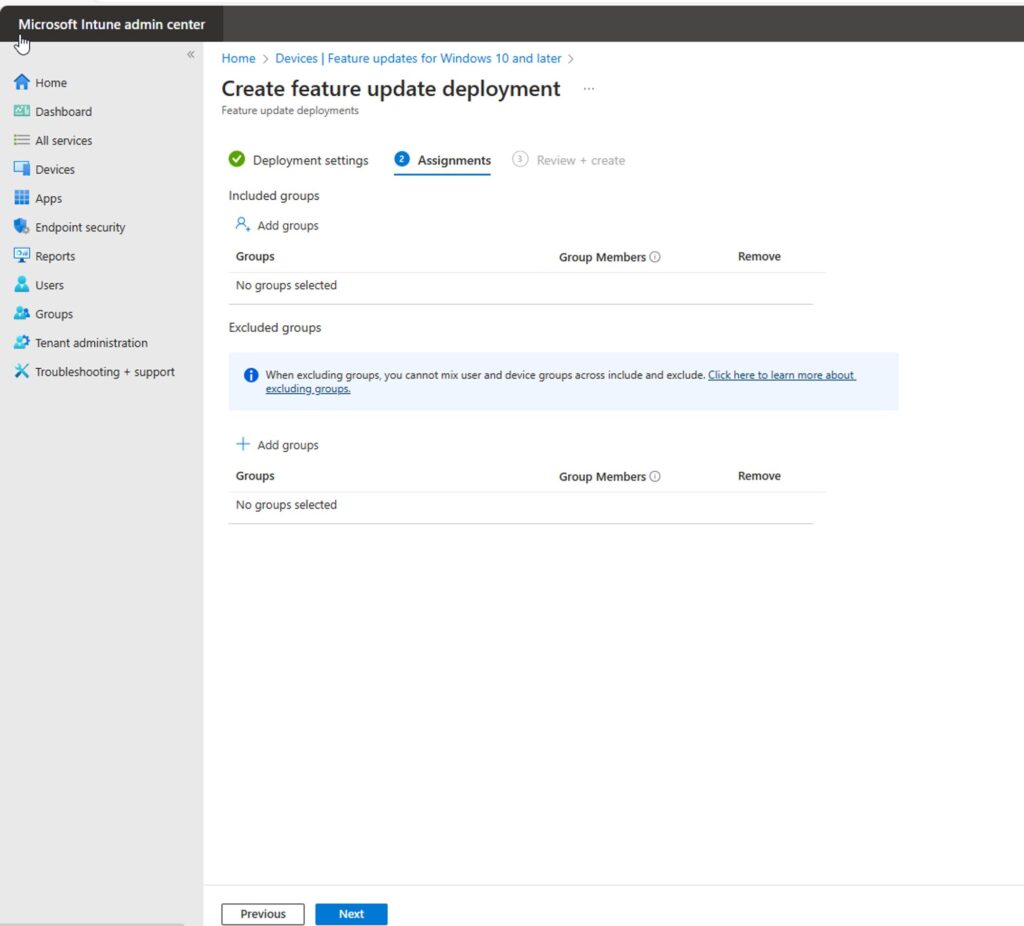The width and height of the screenshot is (1024, 926).
Task: Open Dashboard from the sidebar icon
Action: tap(22, 112)
